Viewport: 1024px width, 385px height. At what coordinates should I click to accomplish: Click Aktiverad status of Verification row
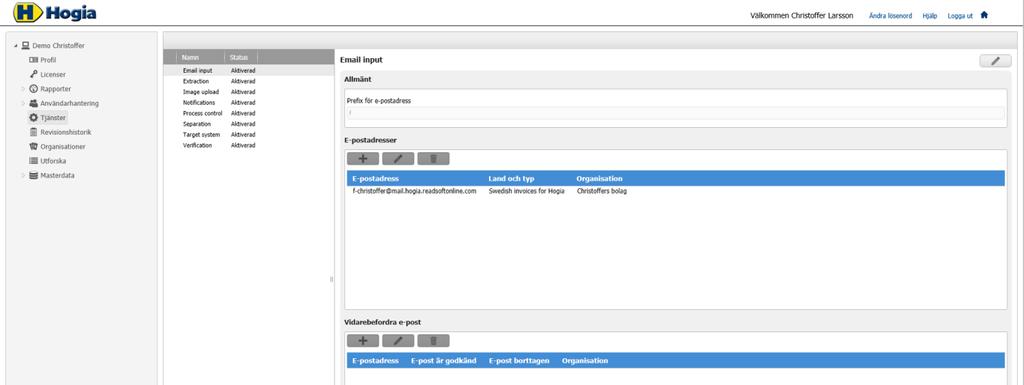(x=243, y=146)
